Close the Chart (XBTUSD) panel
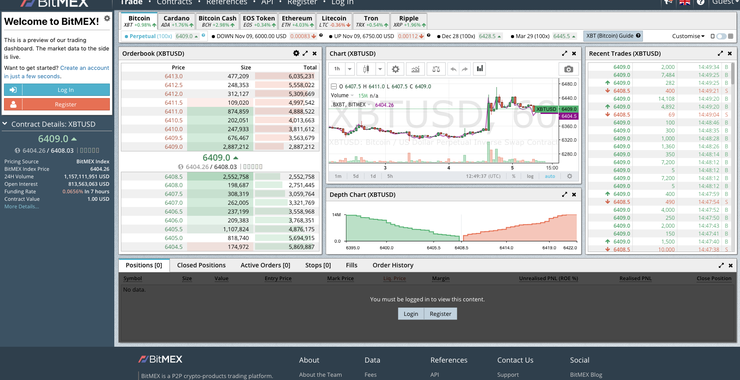 574,54
